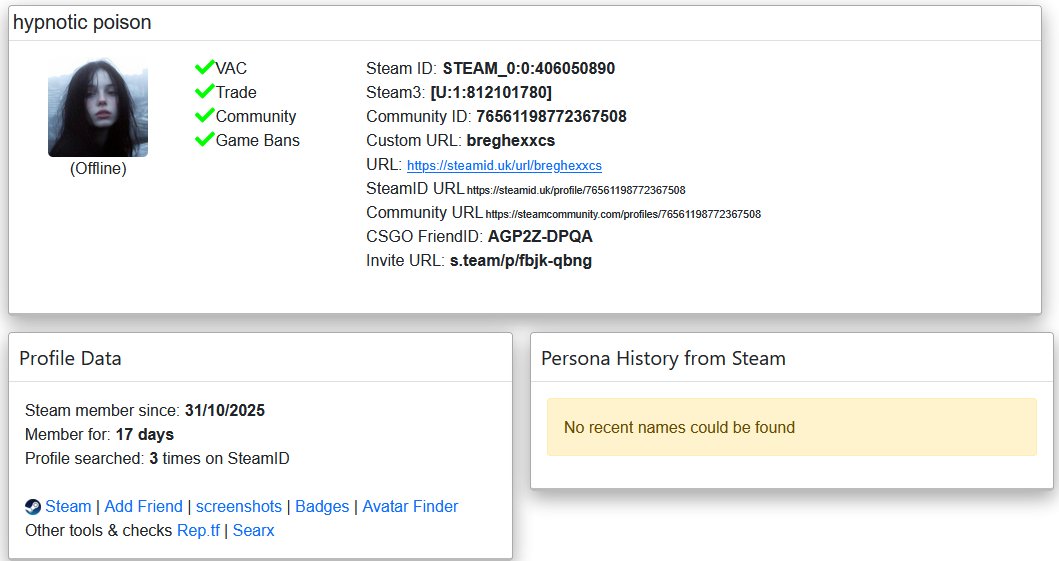The image size is (1059, 561).
Task: Open the Searx search link
Action: 253,531
